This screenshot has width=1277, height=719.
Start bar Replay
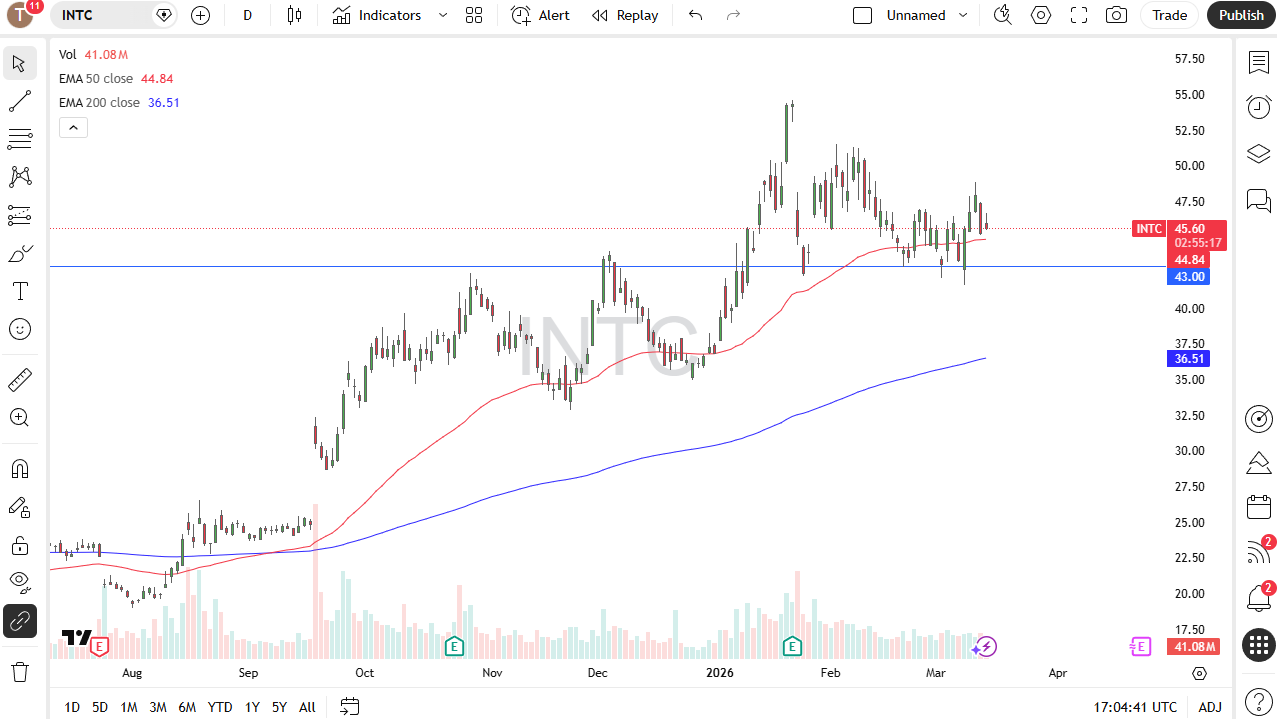point(625,15)
